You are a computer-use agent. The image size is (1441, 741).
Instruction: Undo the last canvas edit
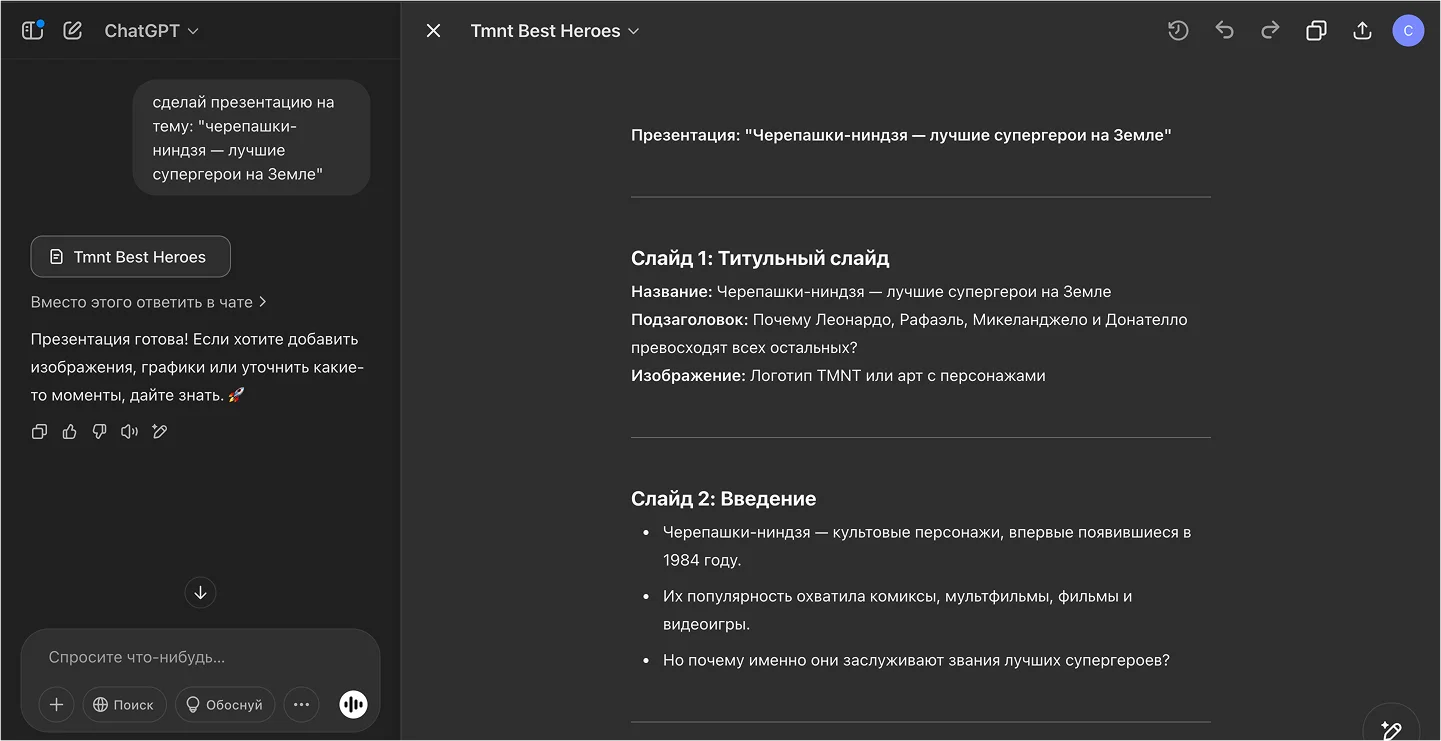point(1224,31)
